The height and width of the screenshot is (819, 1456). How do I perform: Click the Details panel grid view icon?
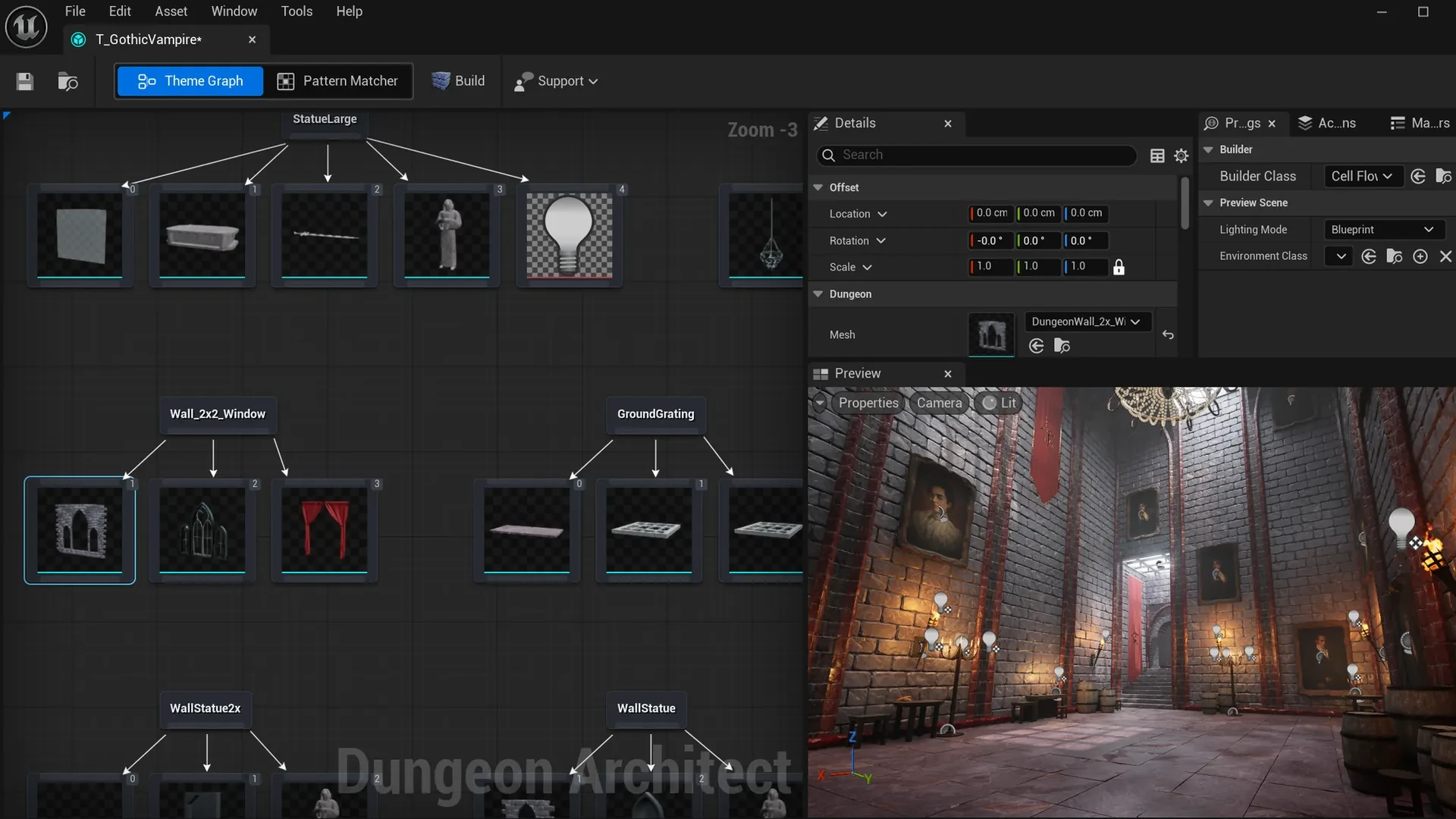click(1157, 155)
